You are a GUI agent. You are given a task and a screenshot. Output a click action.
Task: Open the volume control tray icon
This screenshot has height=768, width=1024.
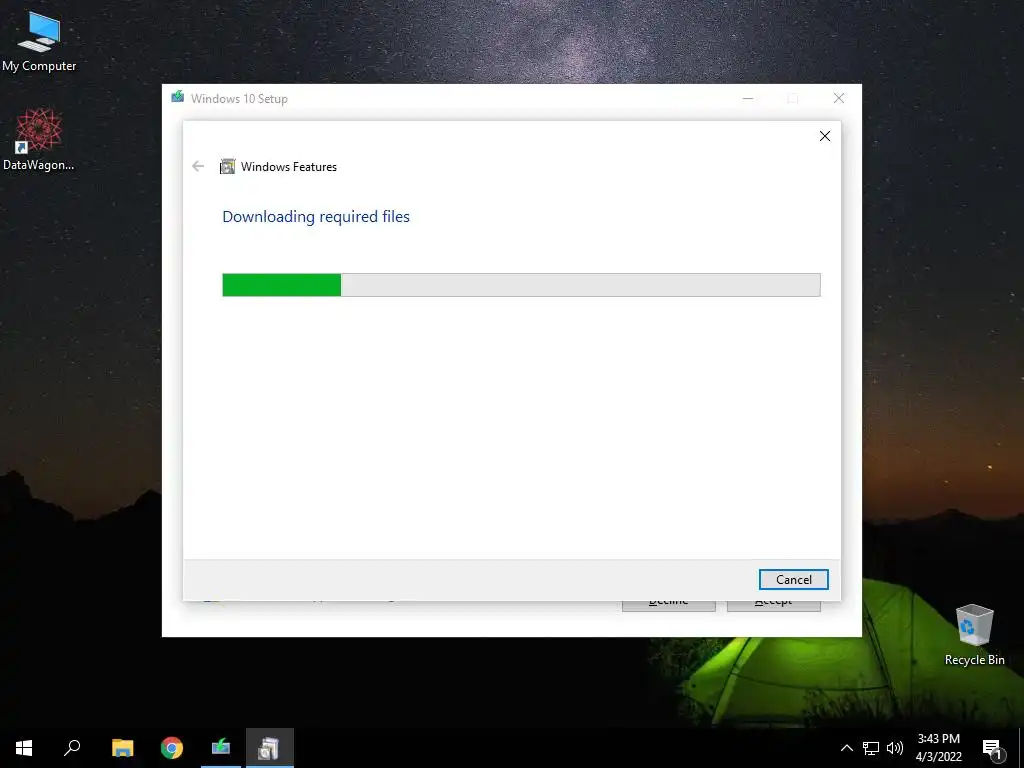click(x=895, y=748)
